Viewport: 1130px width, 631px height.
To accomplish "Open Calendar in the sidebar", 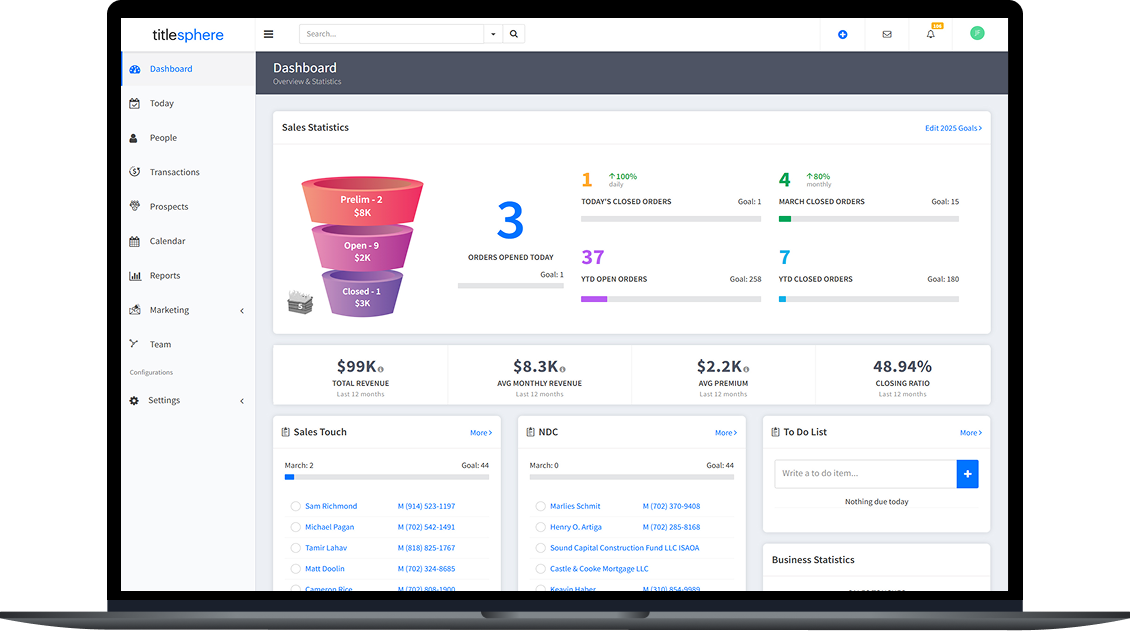I will point(188,241).
